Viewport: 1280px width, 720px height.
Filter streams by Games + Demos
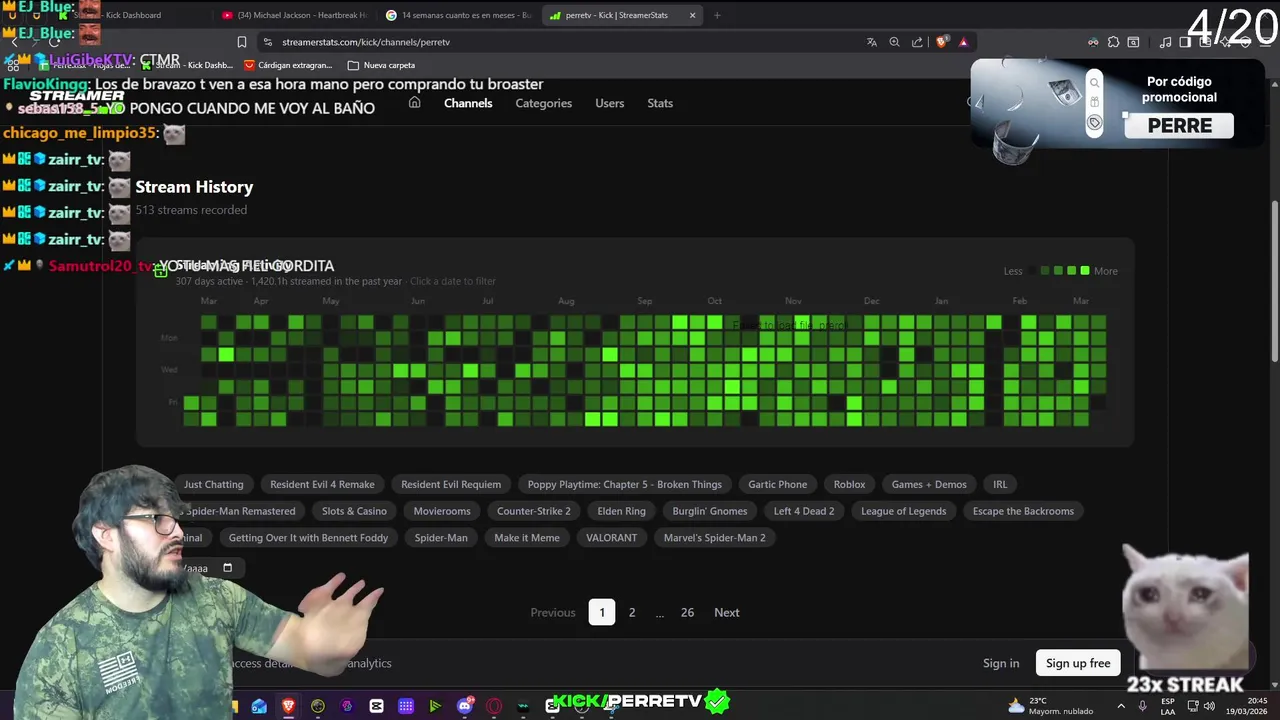[929, 484]
